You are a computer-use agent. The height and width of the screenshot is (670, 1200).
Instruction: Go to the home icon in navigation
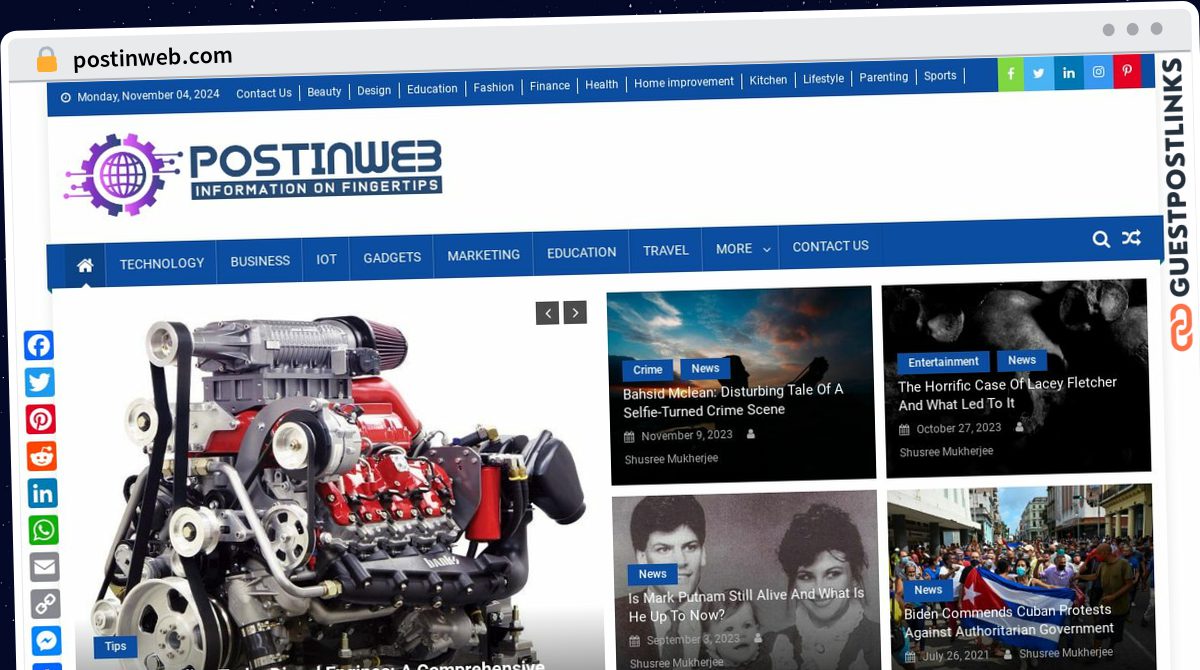85,265
